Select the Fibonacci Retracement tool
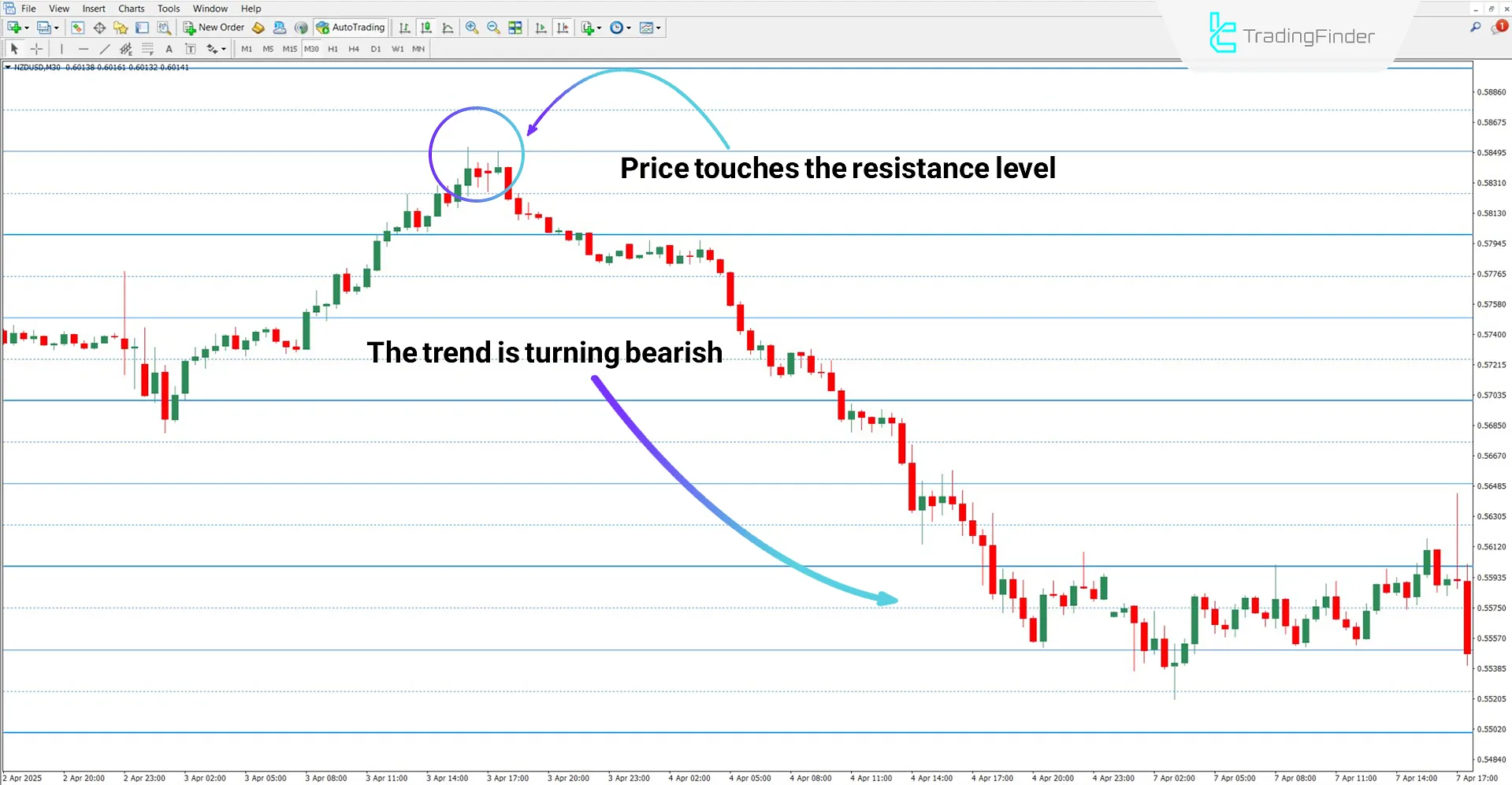 coord(147,49)
